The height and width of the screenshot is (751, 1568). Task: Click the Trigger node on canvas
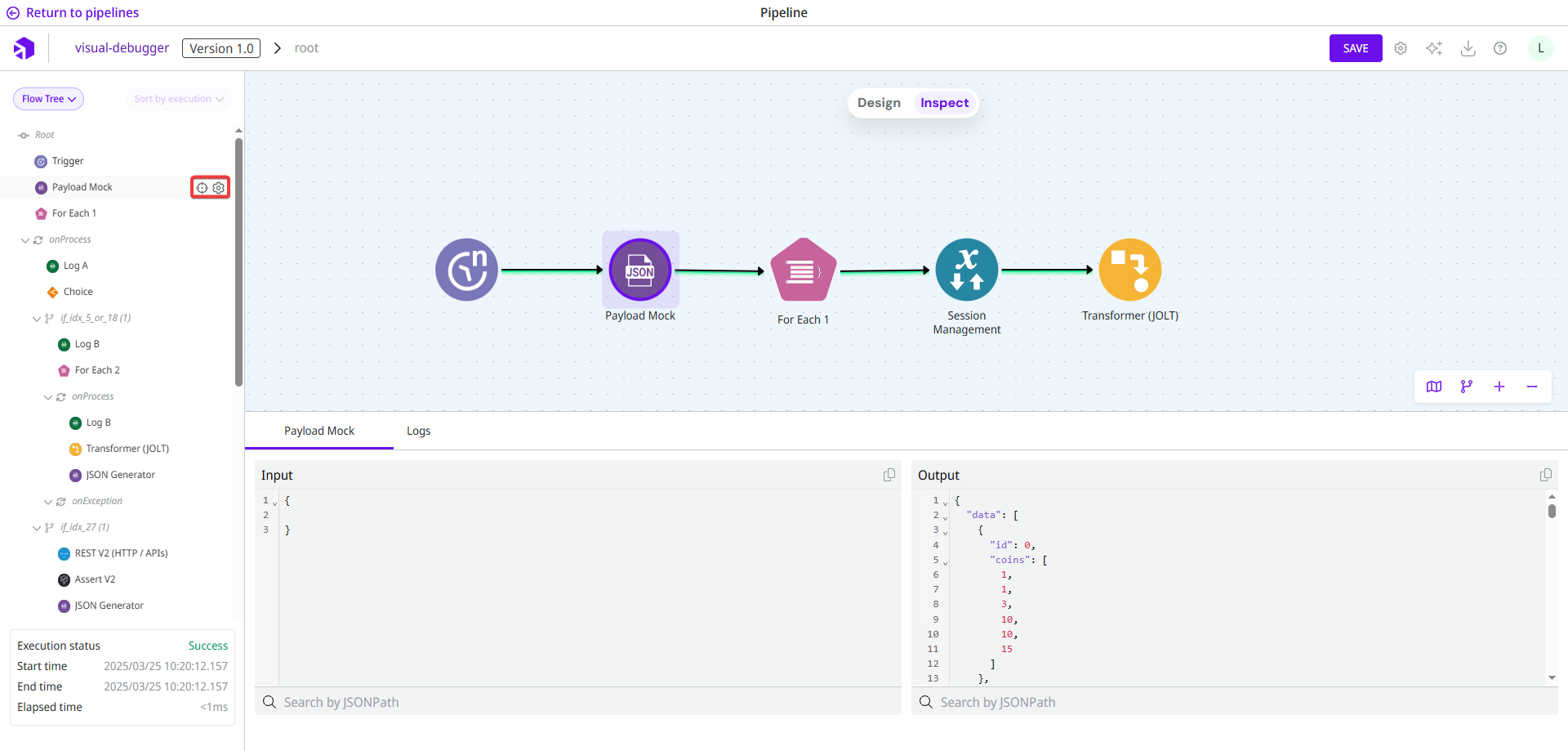[466, 270]
